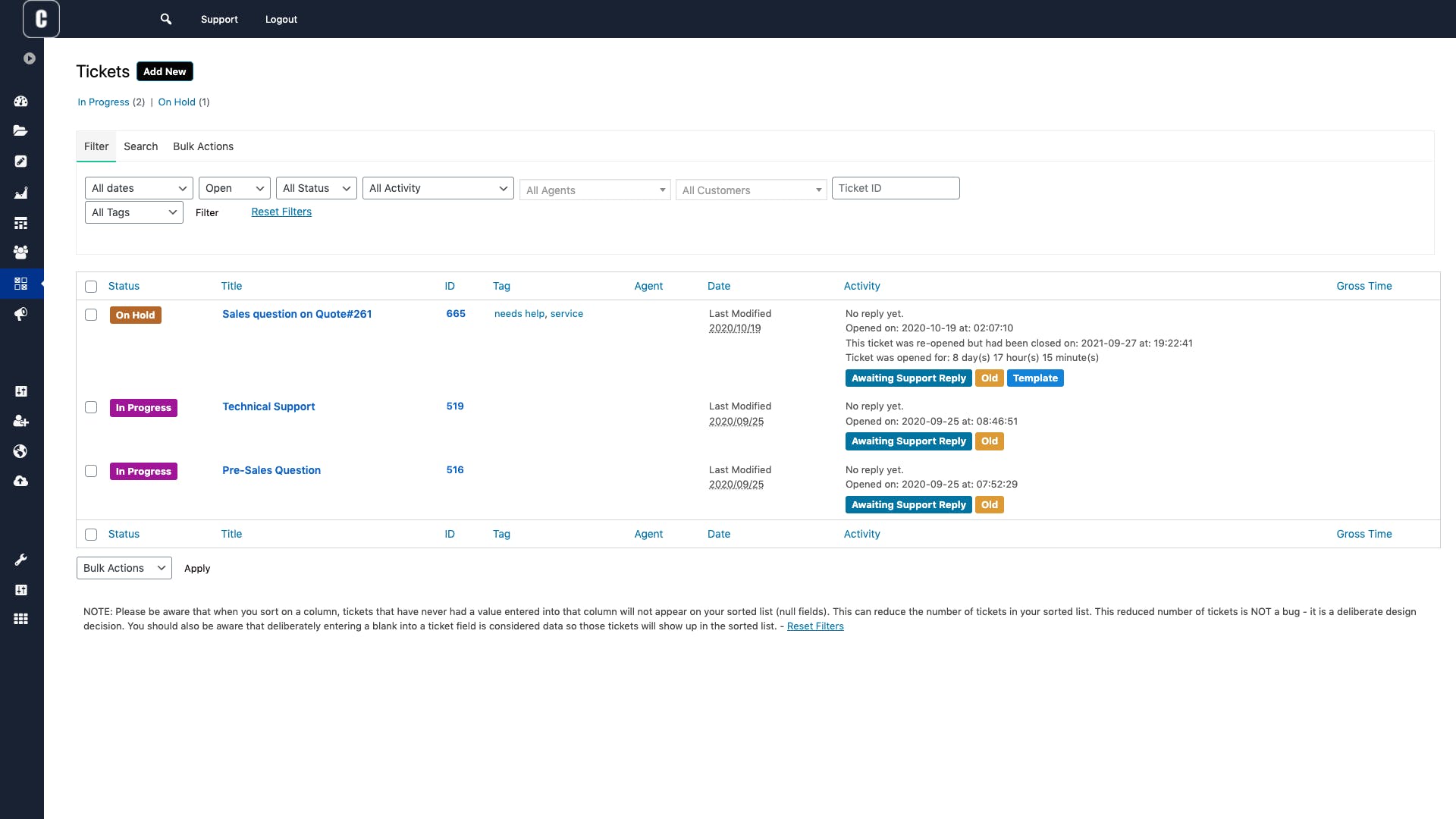Screen dimensions: 1456x819
Task: Click the add user sidebar icon
Action: [21, 421]
